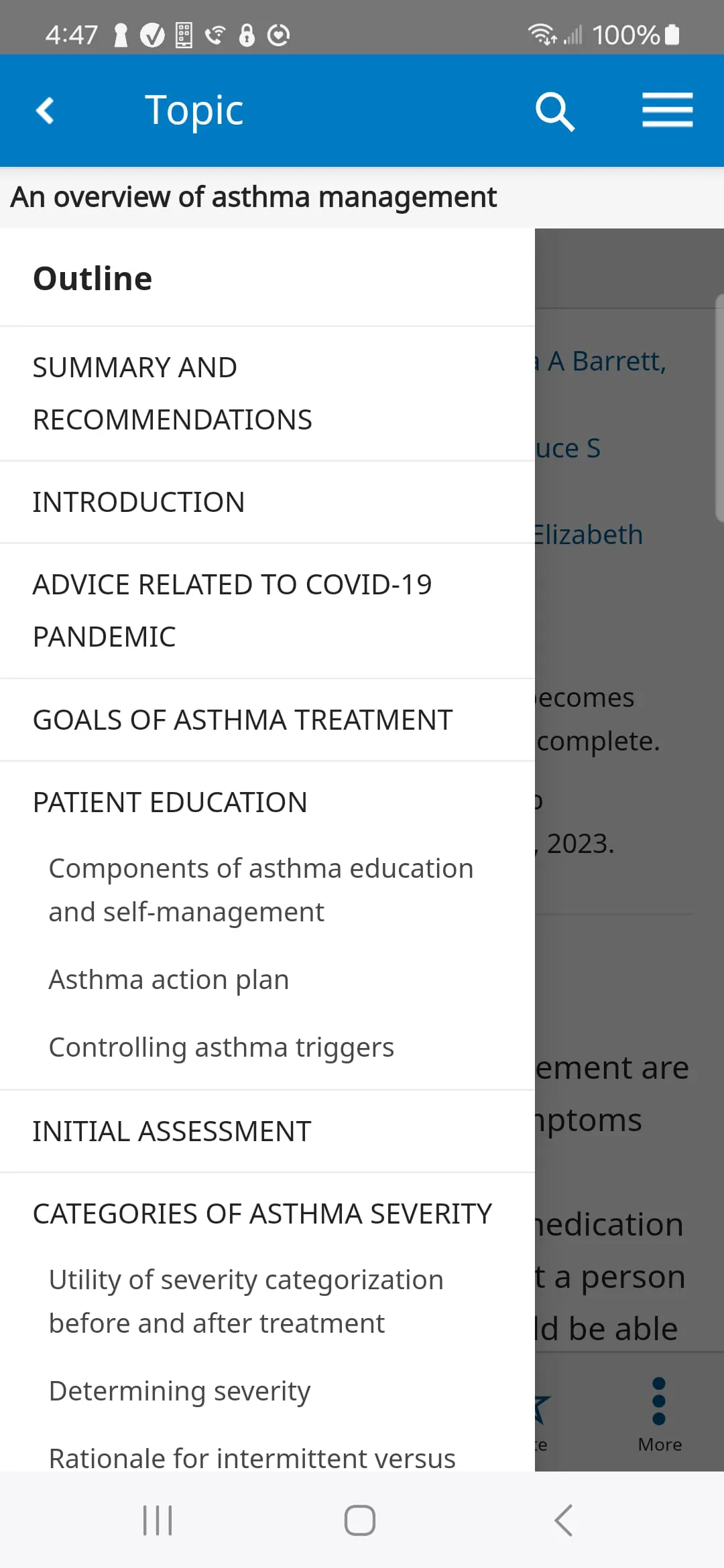Screen dimensions: 724x1568
Task: Grab the page scrollbar handle
Action: click(x=719, y=407)
